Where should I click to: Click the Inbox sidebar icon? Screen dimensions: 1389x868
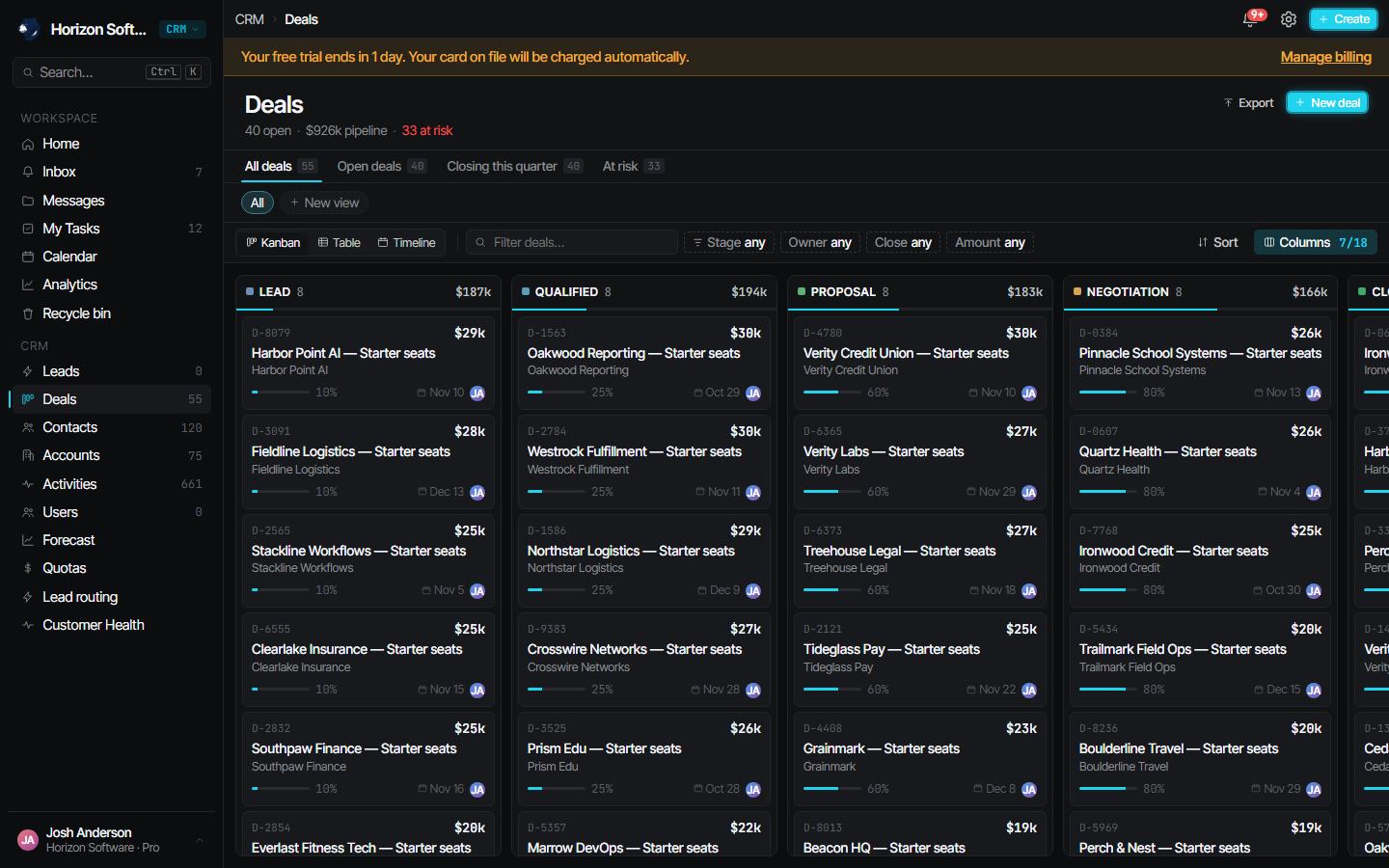tap(28, 172)
